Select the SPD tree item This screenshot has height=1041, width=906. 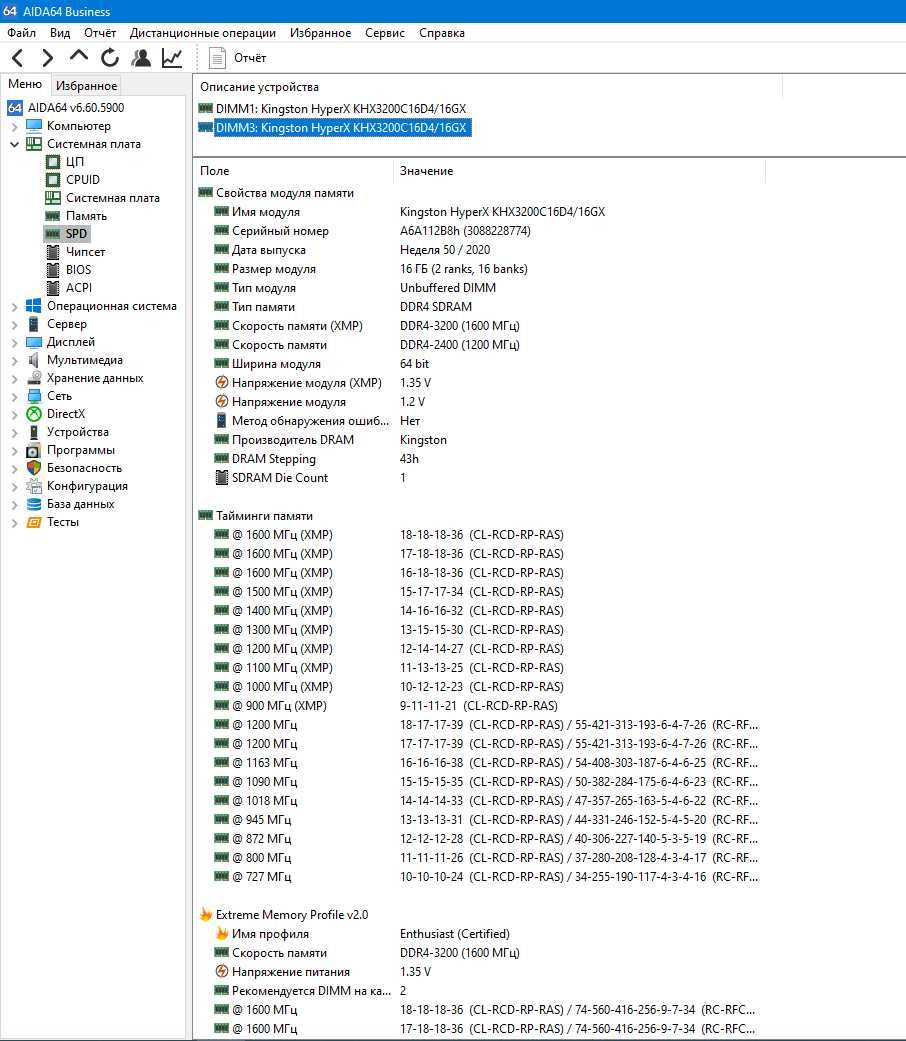(x=66, y=234)
